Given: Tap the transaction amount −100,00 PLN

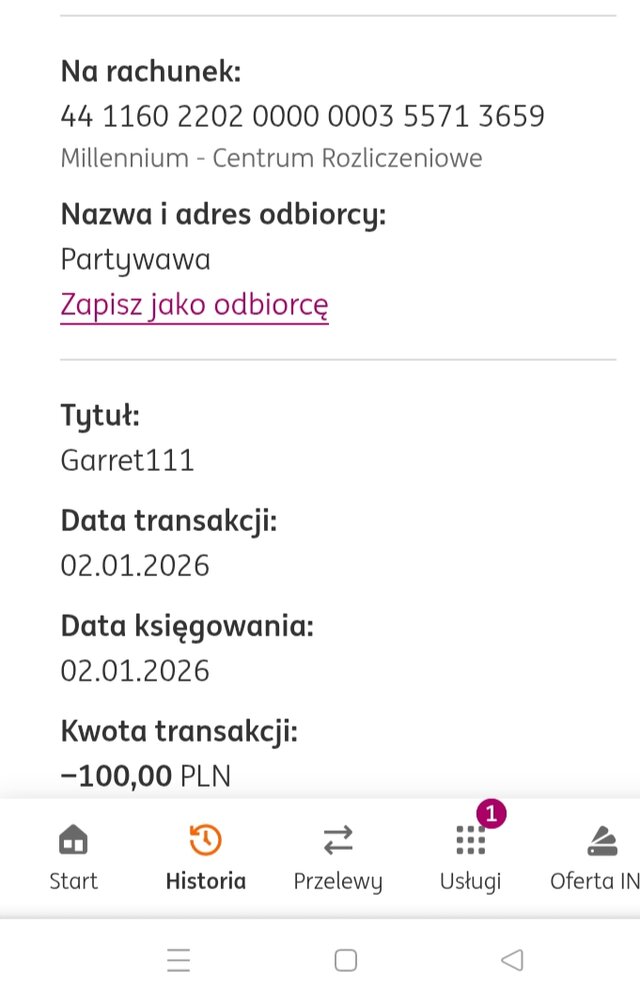Looking at the screenshot, I should [145, 776].
